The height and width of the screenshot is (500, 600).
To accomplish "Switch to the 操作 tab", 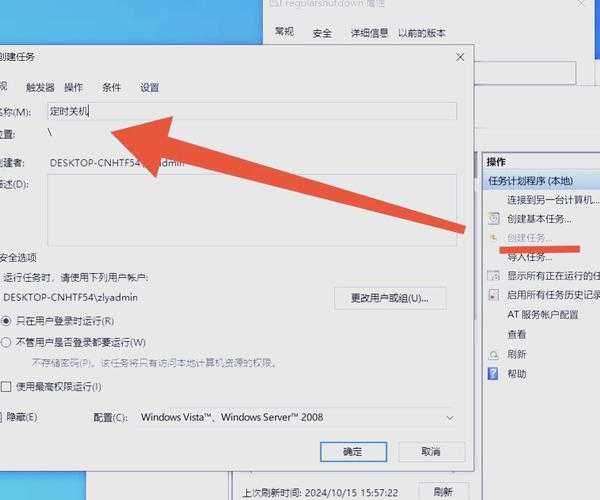I will click(73, 88).
